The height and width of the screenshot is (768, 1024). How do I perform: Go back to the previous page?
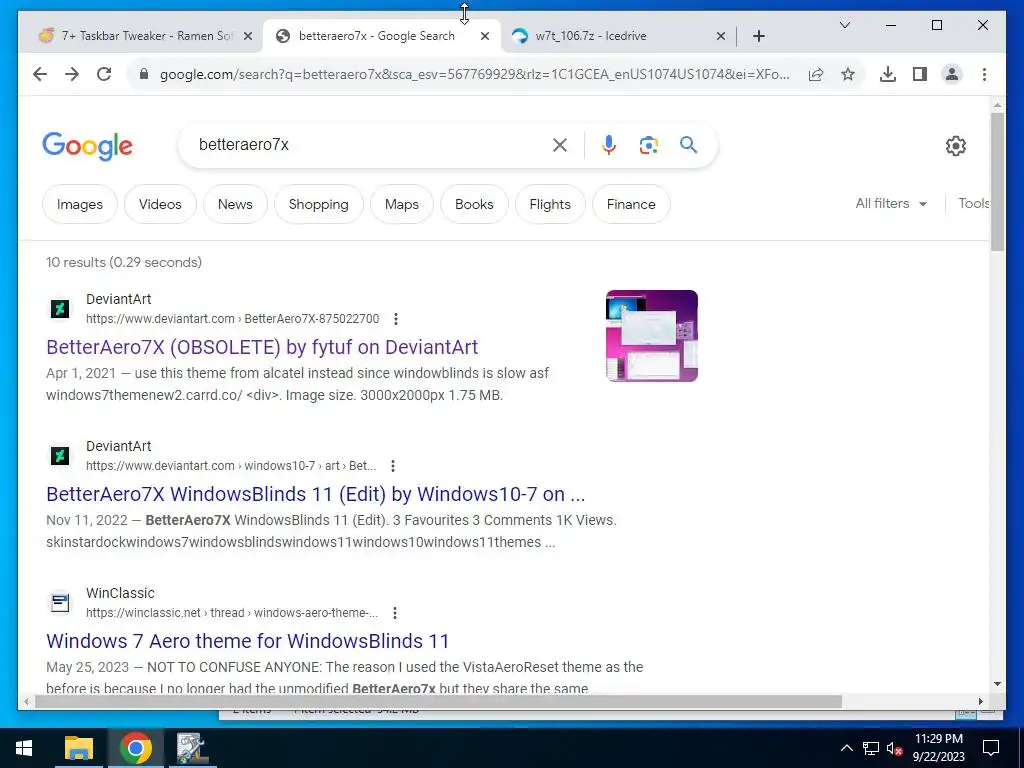(40, 74)
